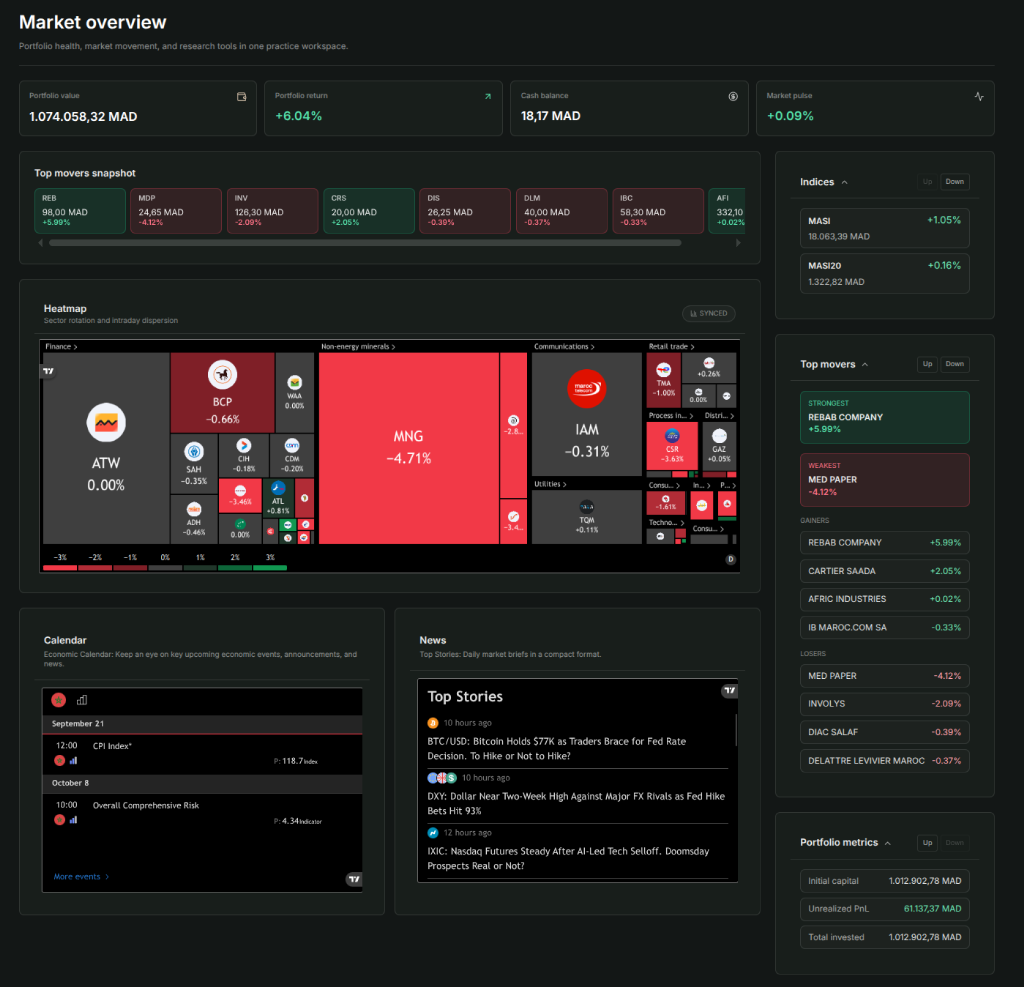
Task: Move Top movers panel Up
Action: [x=927, y=364]
